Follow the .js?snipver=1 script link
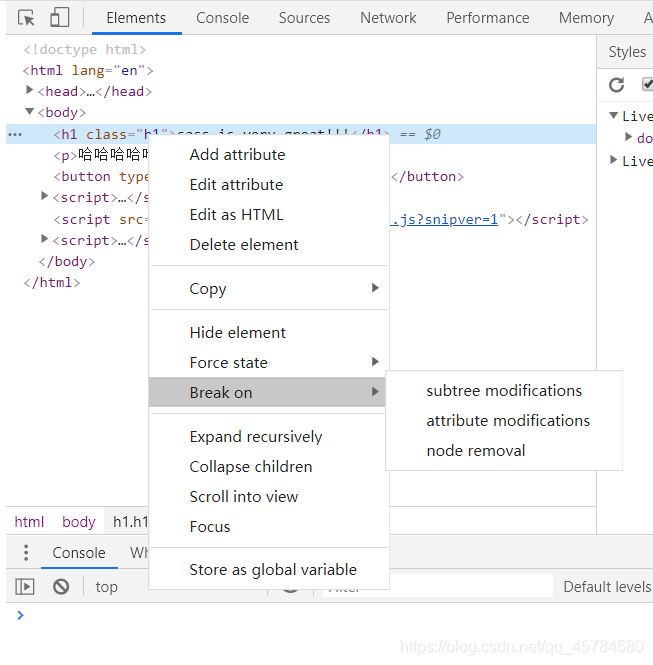The width and height of the screenshot is (653, 665). 444,220
